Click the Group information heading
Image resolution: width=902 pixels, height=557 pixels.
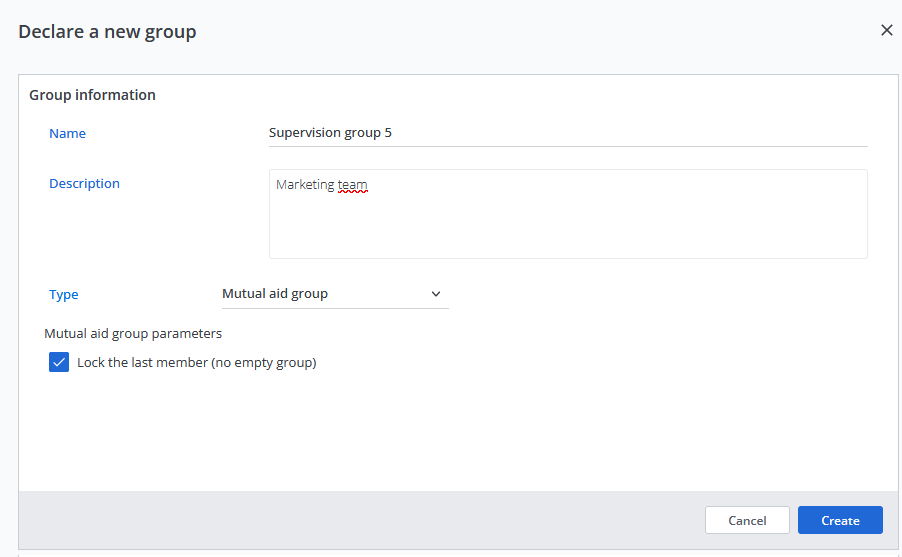92,95
